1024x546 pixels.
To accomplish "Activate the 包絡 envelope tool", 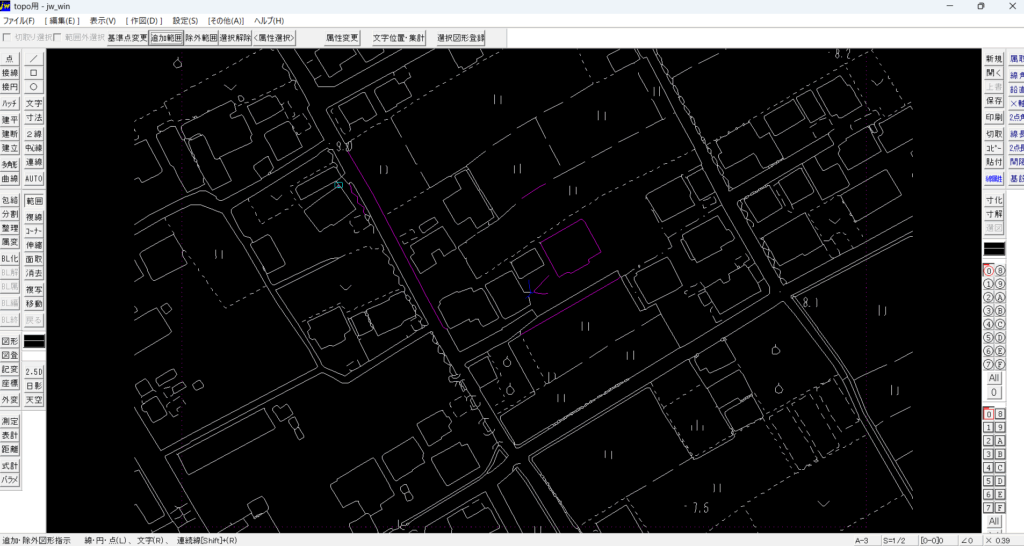I will coord(10,200).
